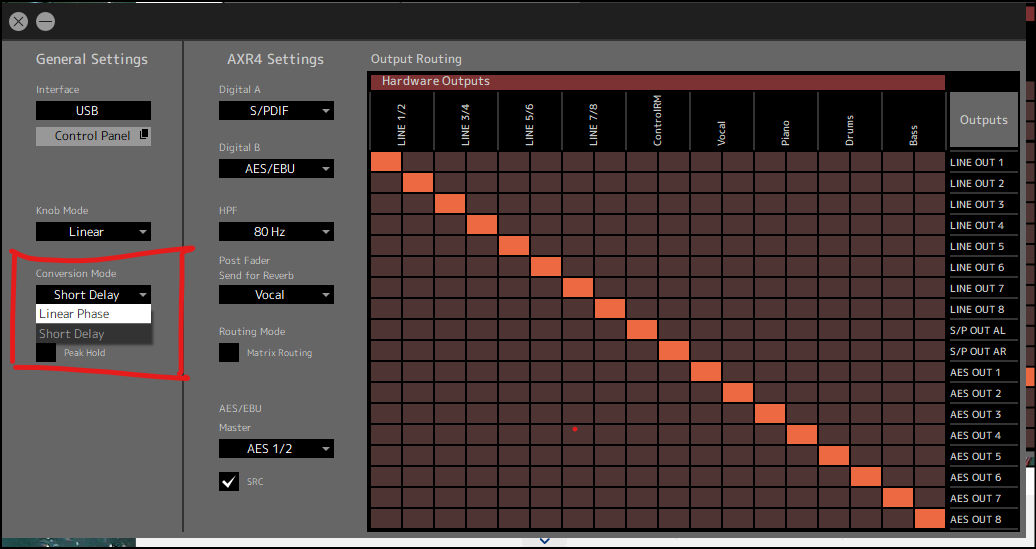Viewport: 1036px width, 549px height.
Task: Toggle the SRC checkbox
Action: 229,482
